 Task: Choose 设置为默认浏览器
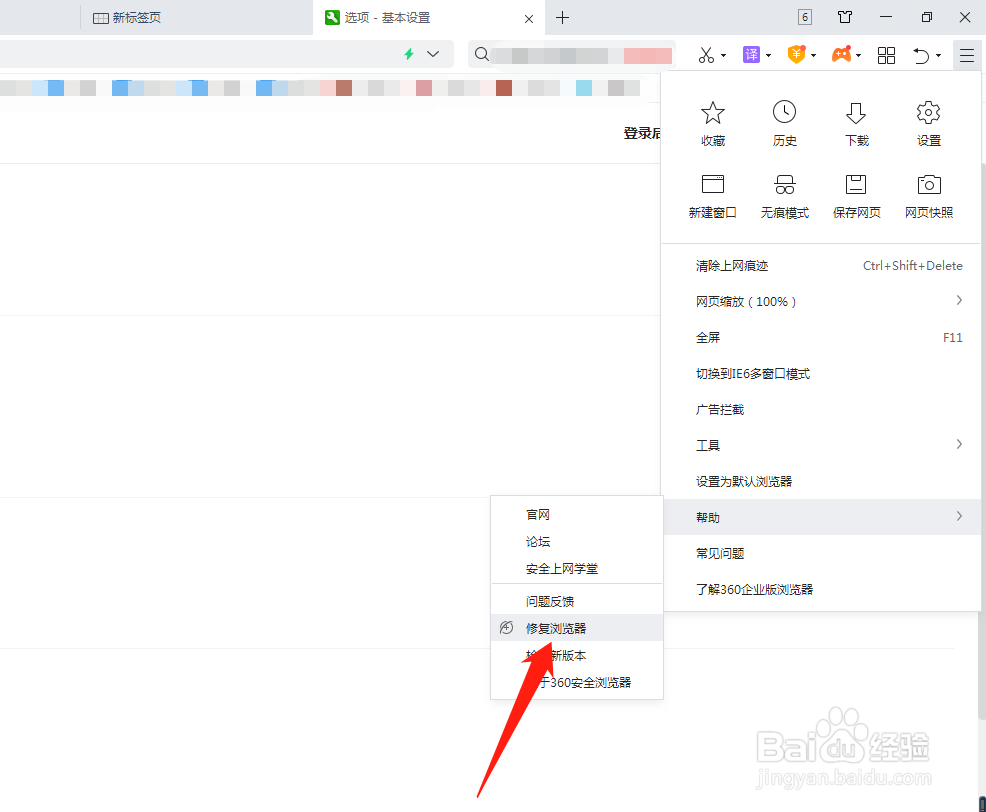point(822,481)
